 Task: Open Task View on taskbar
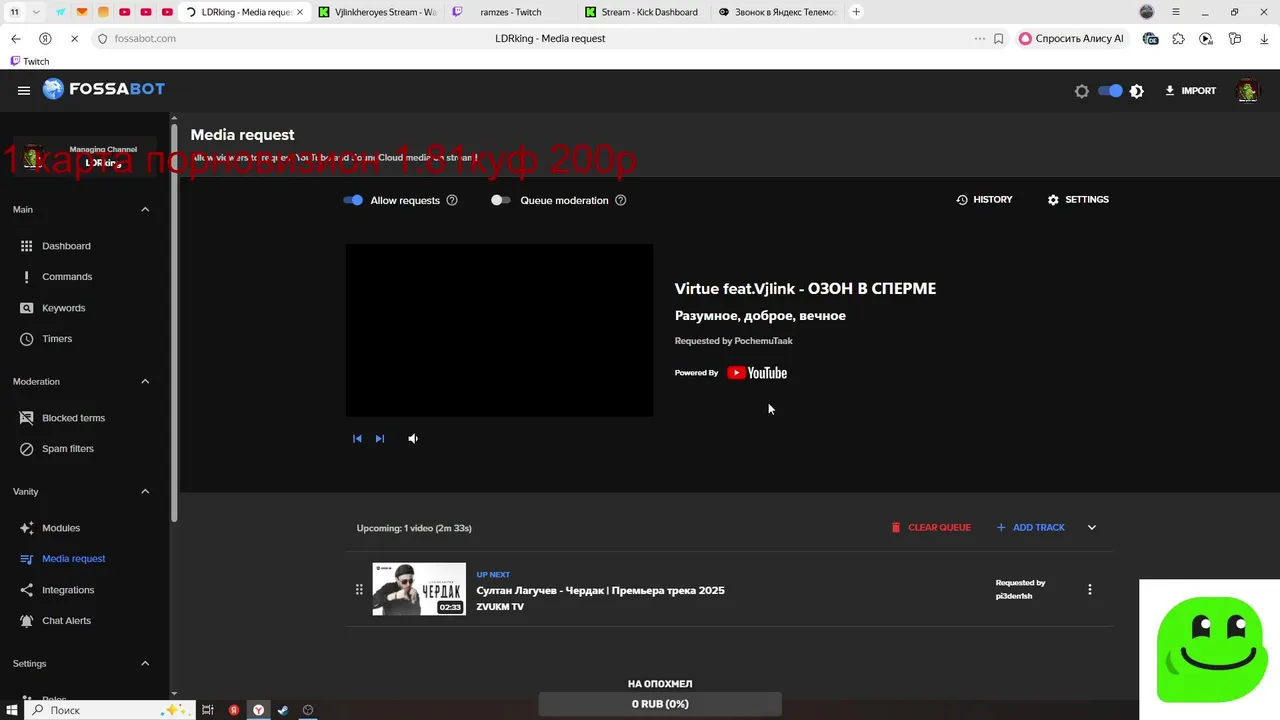(x=208, y=710)
